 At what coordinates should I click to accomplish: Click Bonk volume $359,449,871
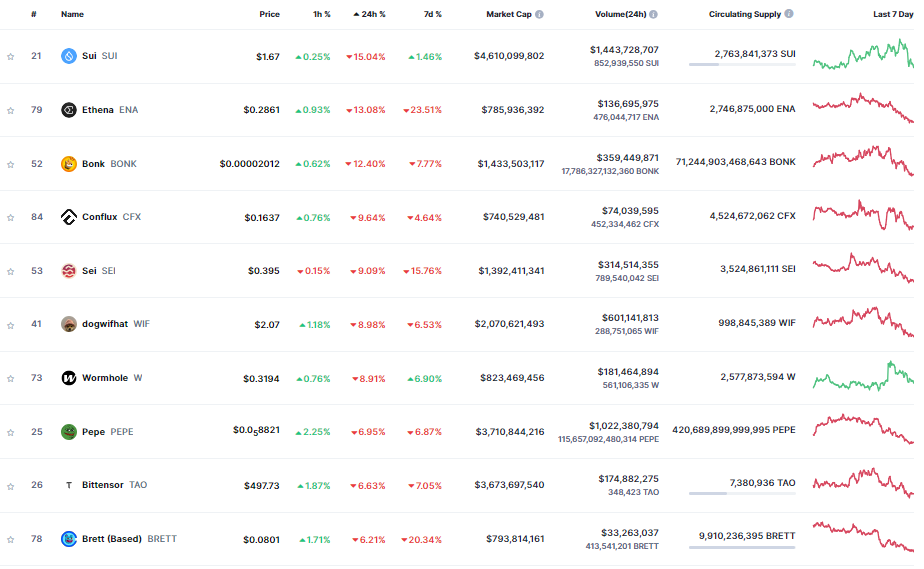coord(628,158)
